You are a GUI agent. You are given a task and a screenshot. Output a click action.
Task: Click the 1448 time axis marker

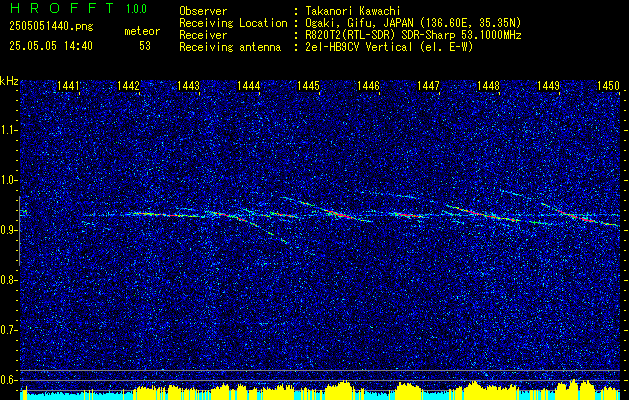488,85
